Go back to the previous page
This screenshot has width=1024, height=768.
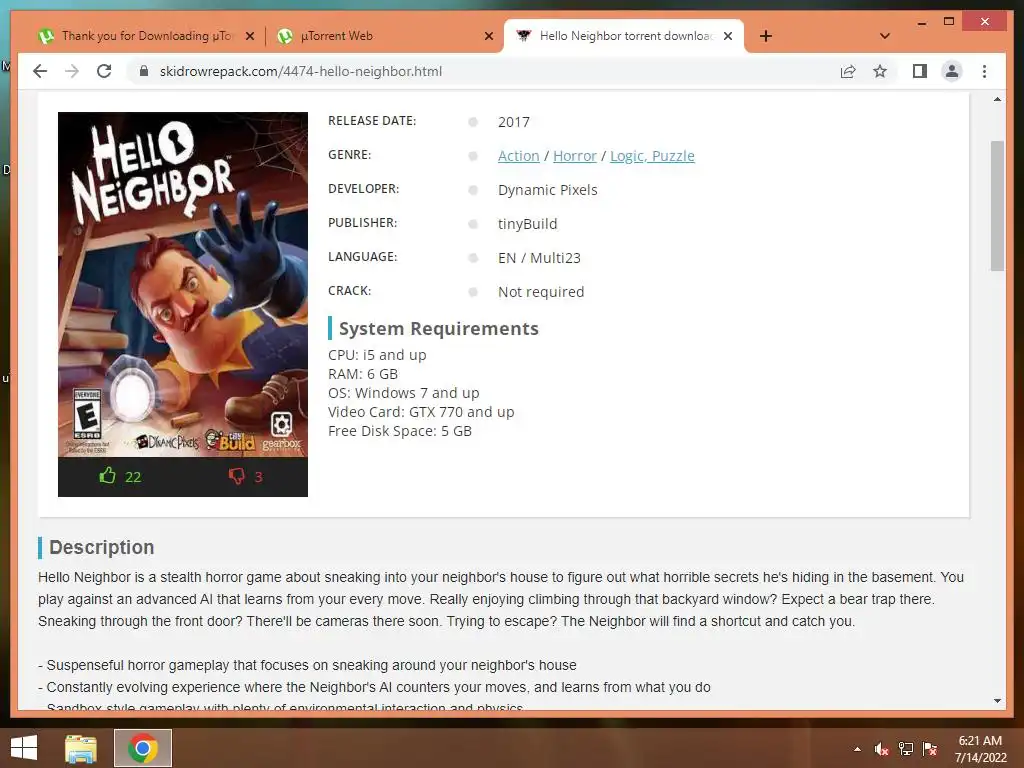tap(40, 71)
